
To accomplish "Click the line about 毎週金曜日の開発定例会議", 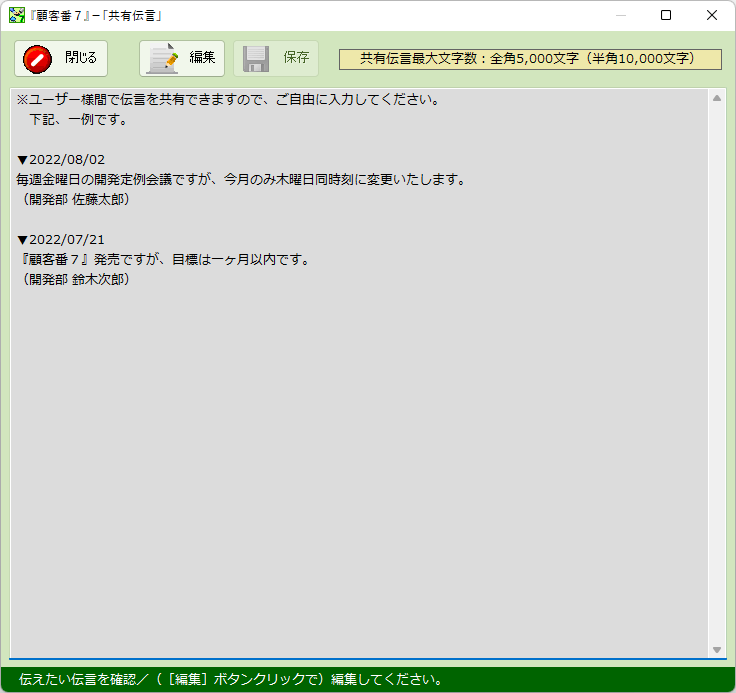I will click(x=241, y=179).
